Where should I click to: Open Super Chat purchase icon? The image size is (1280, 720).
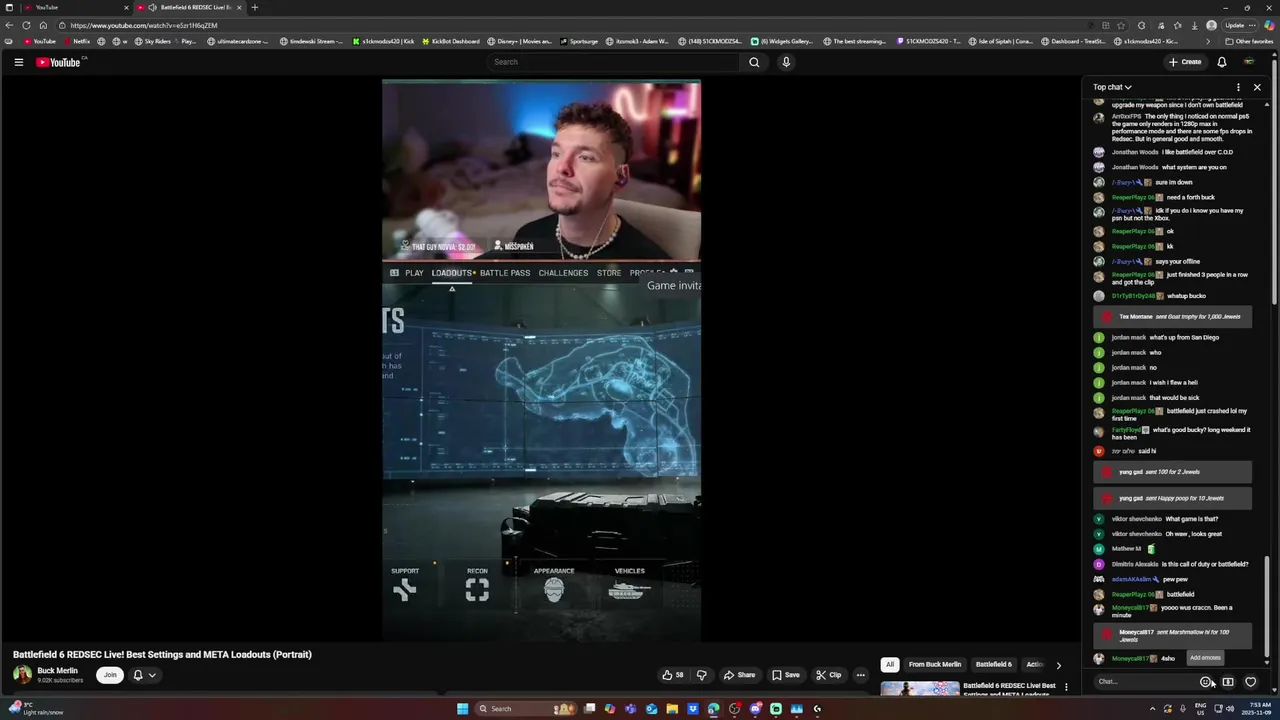coord(1228,682)
